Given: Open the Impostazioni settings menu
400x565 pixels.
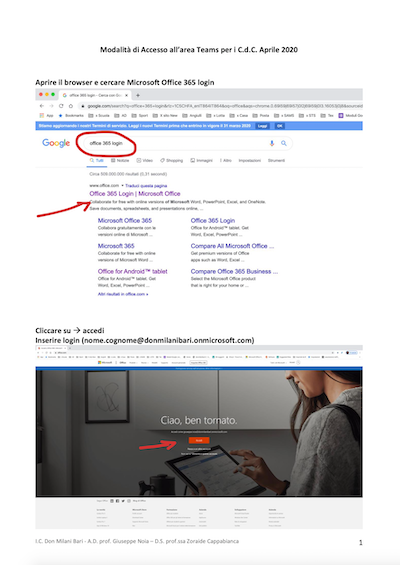Looking at the screenshot, I should [x=249, y=160].
